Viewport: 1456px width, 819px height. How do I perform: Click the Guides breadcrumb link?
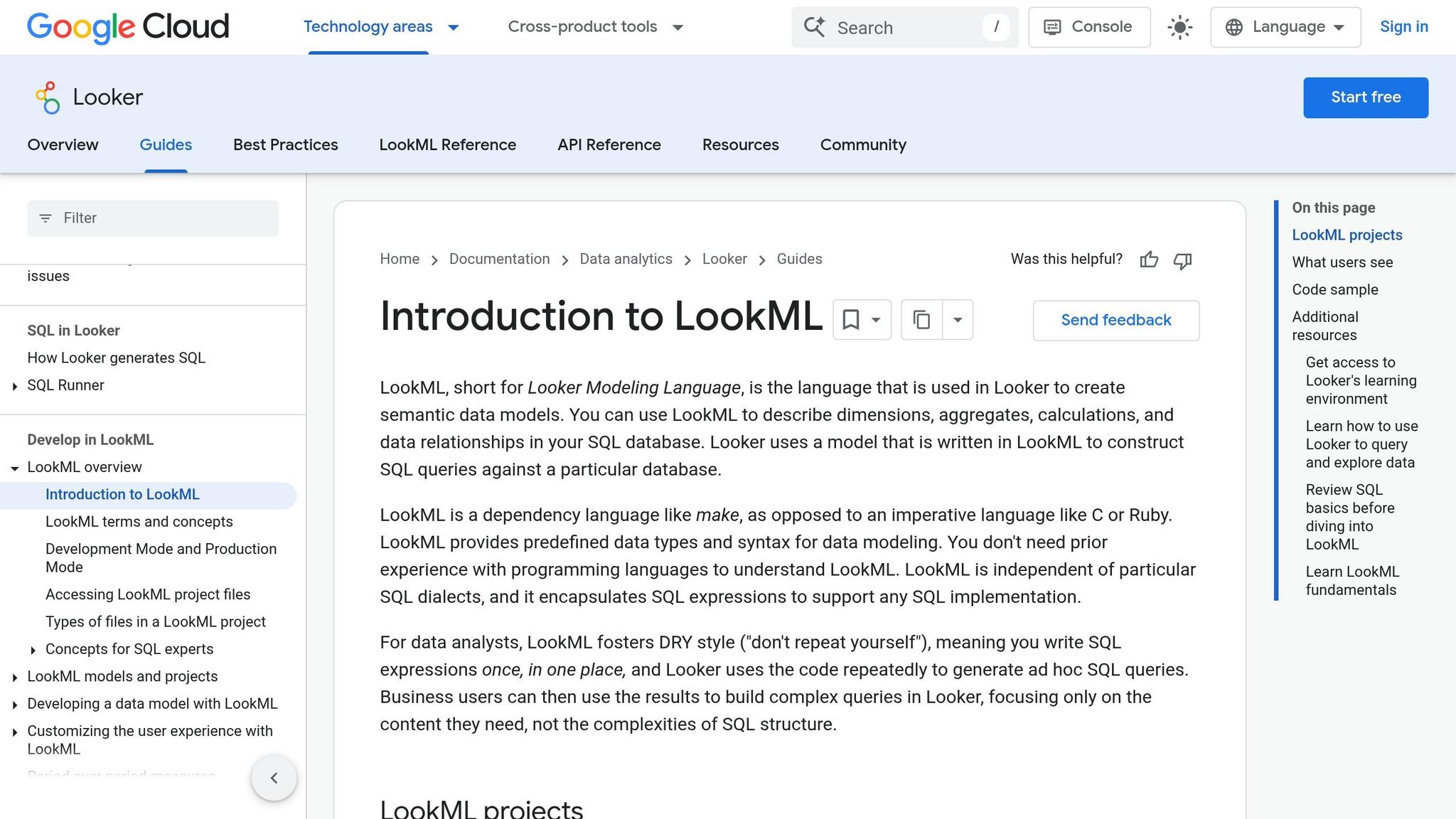799,259
